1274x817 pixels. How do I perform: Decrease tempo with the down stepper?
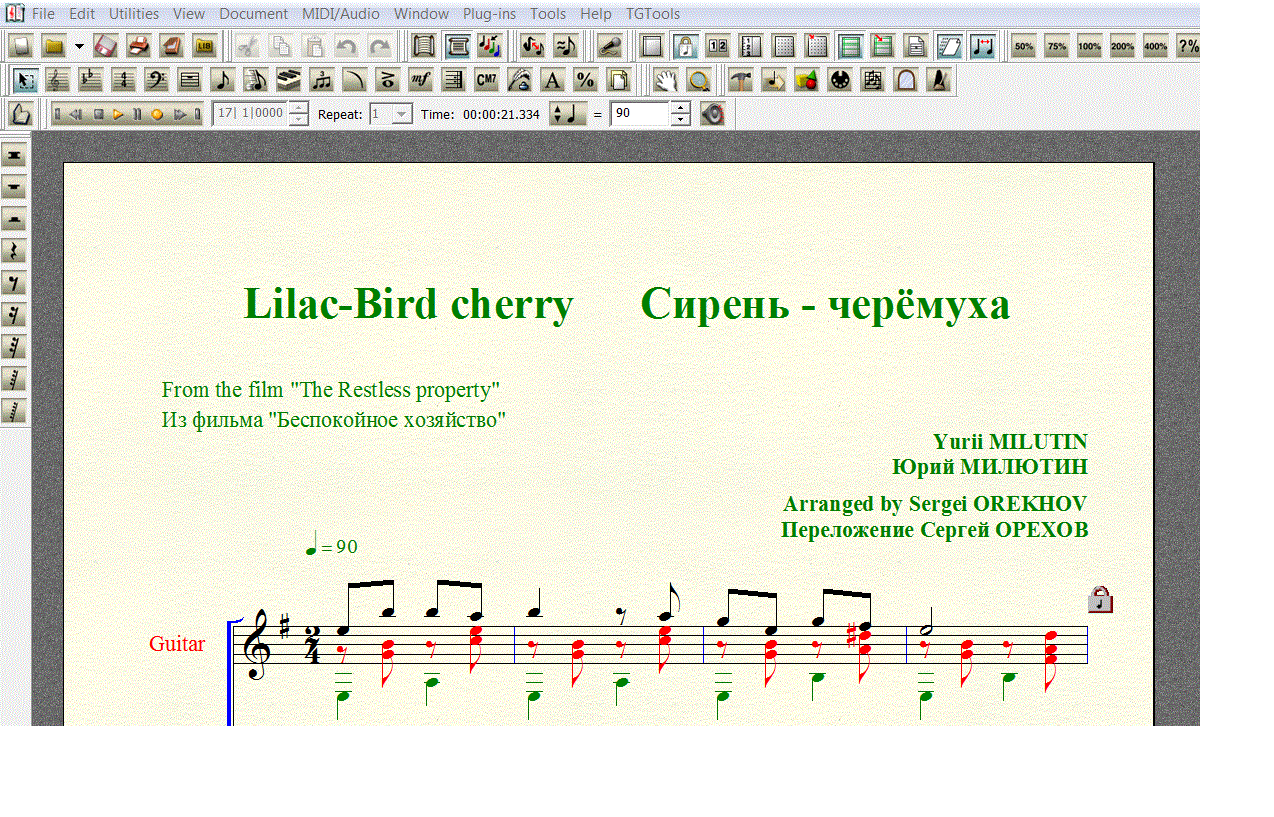click(681, 120)
